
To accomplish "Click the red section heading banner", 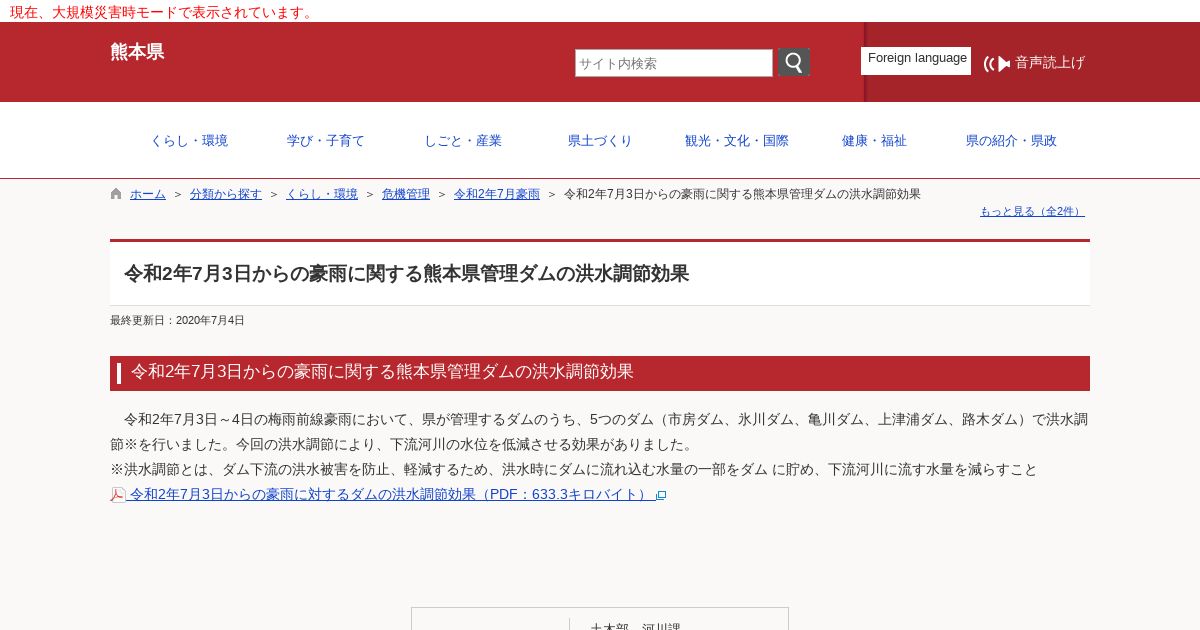I will (x=600, y=373).
